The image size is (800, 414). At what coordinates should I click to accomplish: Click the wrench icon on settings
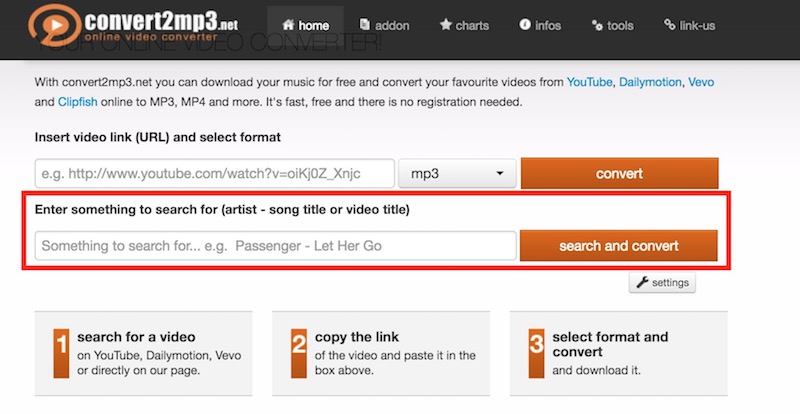640,283
